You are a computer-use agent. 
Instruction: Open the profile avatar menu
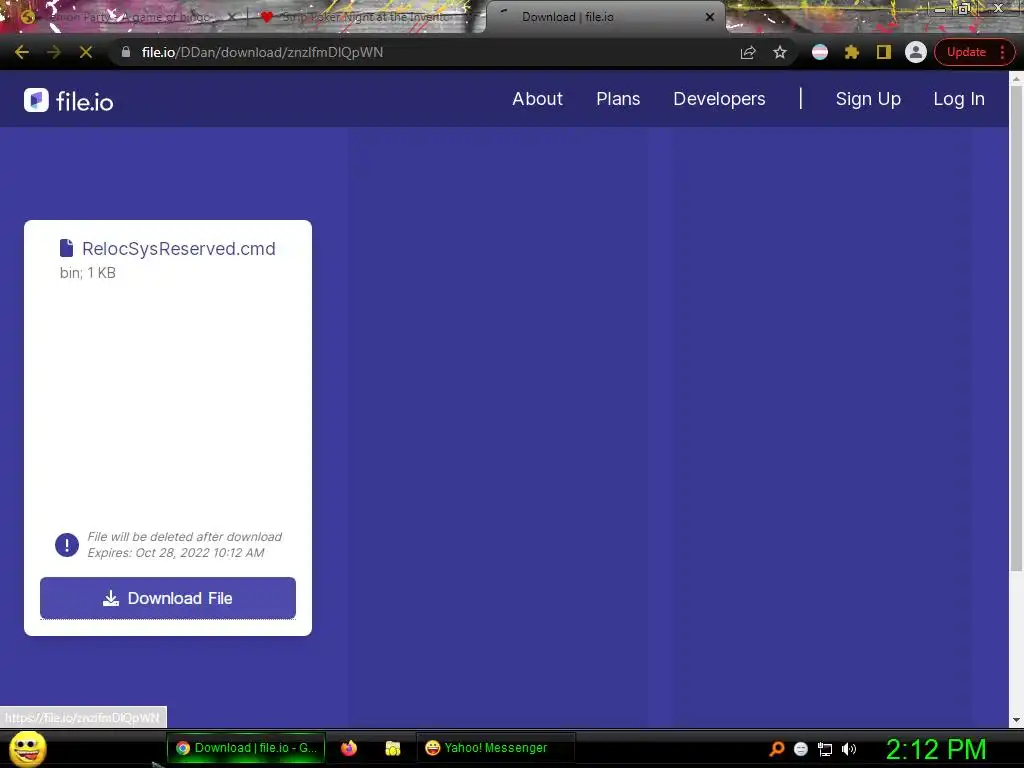click(916, 52)
